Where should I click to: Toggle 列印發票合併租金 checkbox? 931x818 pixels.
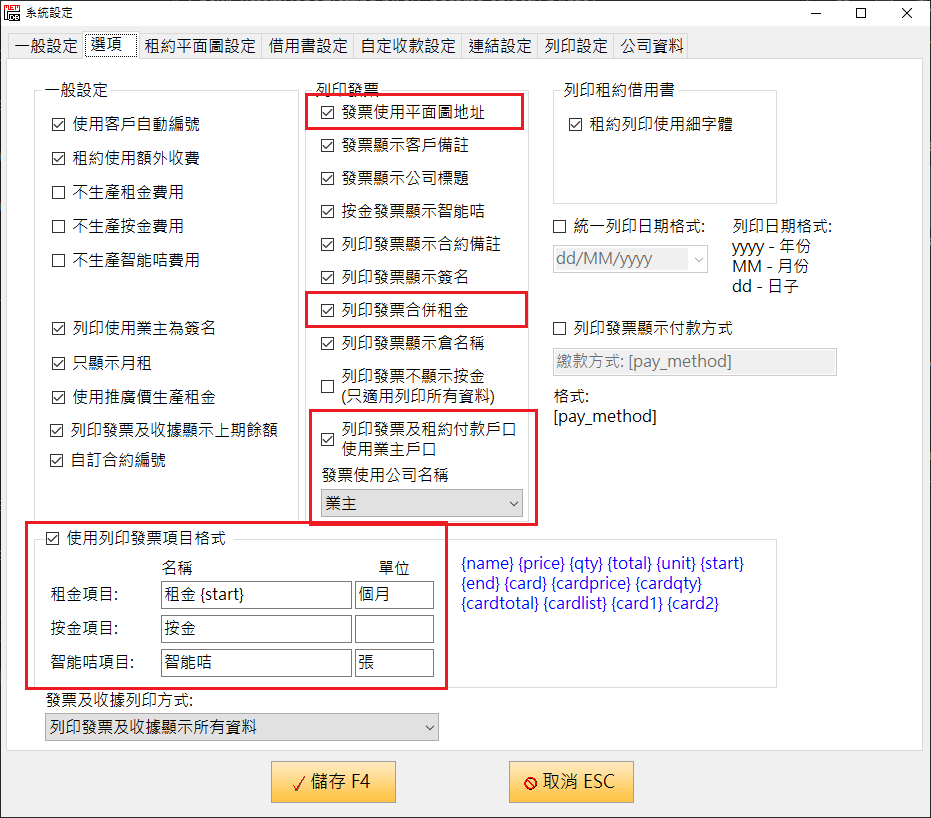pos(327,311)
